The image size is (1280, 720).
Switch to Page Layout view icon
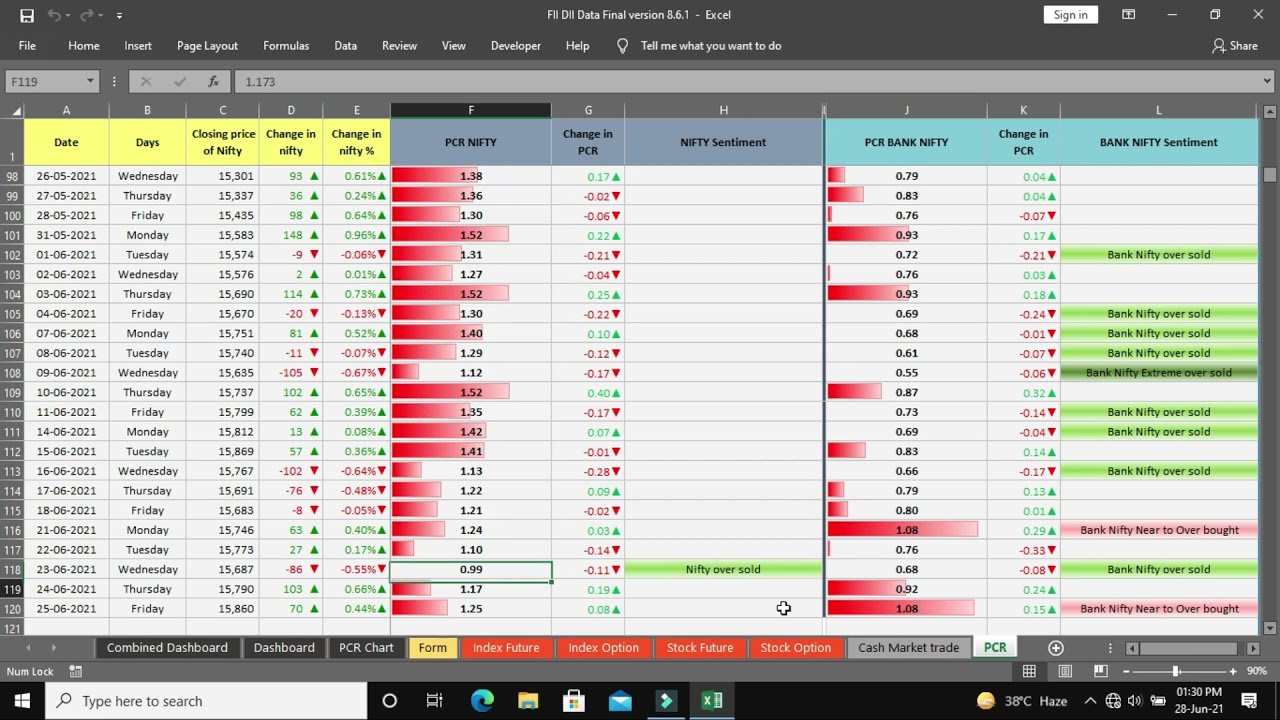pyautogui.click(x=1065, y=671)
